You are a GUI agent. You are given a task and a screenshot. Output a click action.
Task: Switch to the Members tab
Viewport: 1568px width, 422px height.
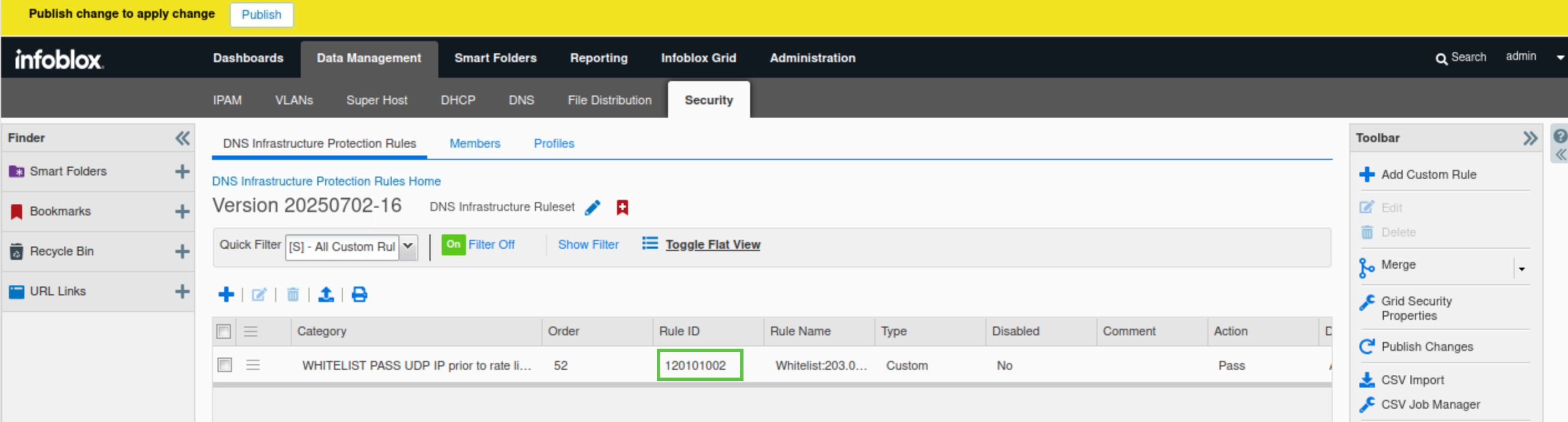(x=475, y=144)
